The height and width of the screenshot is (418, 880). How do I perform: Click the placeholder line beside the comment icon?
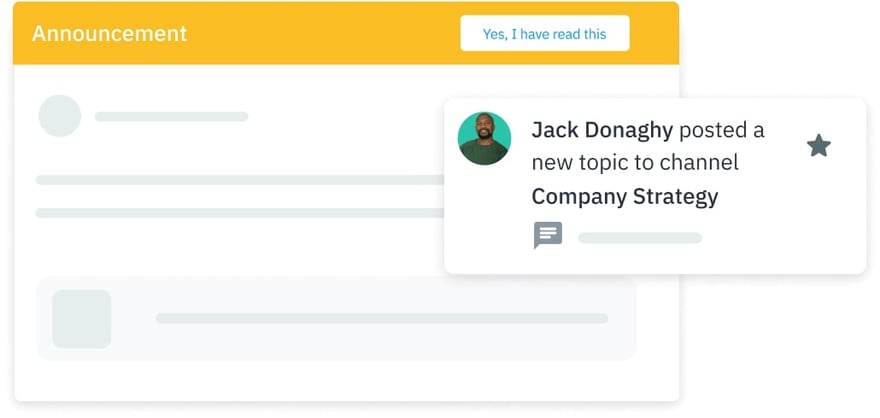(640, 238)
